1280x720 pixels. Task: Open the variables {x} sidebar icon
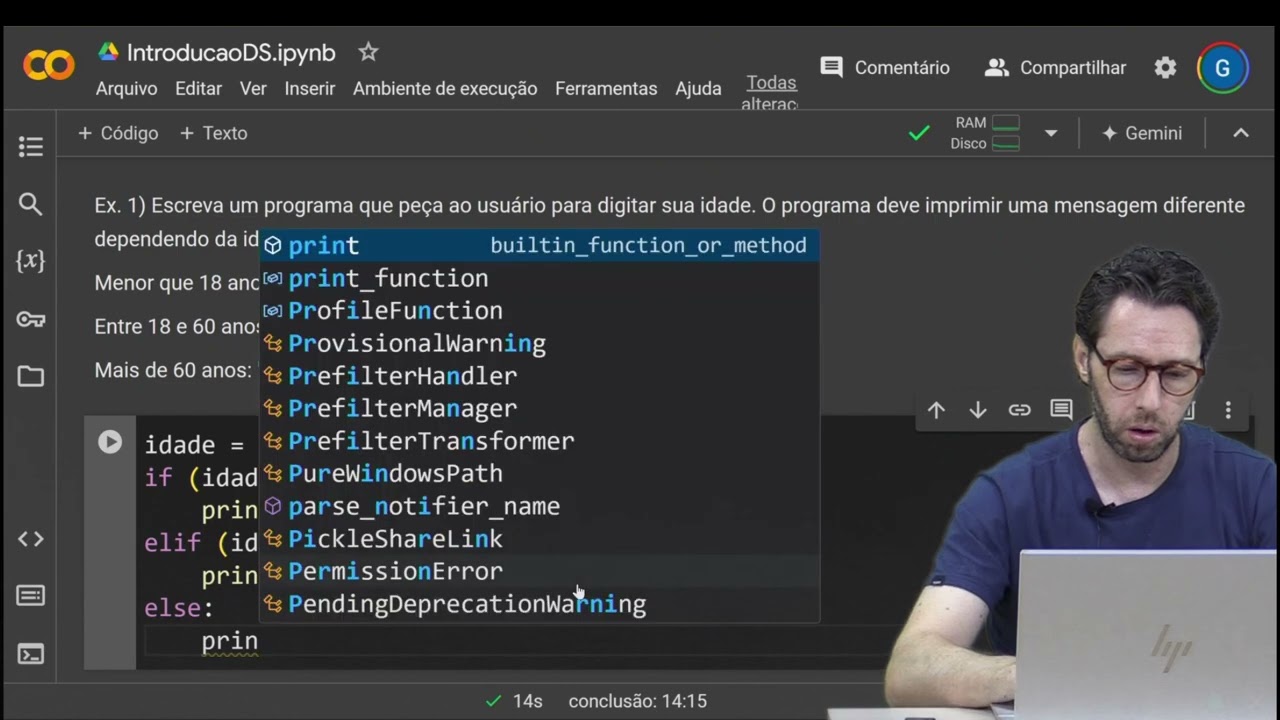(31, 261)
